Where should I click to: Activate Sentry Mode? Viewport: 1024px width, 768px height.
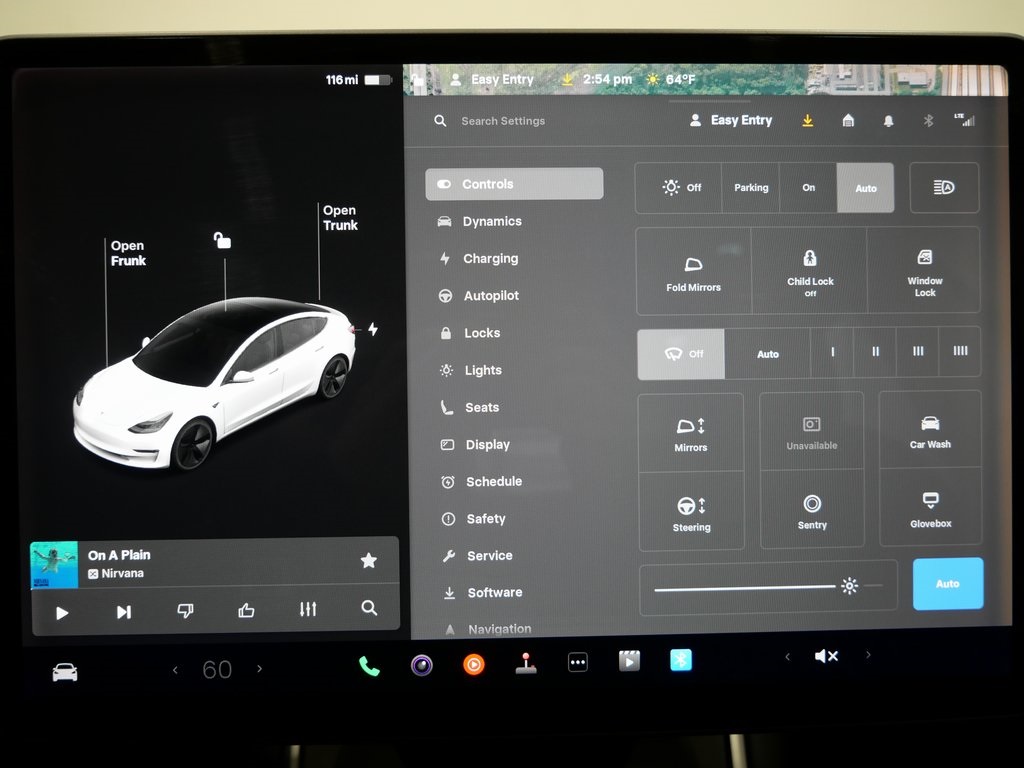[811, 512]
